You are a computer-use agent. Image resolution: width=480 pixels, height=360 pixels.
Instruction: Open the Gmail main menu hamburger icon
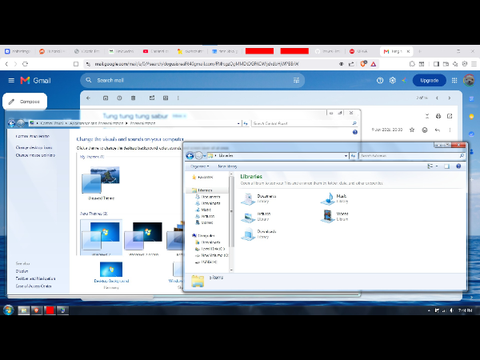coord(11,80)
